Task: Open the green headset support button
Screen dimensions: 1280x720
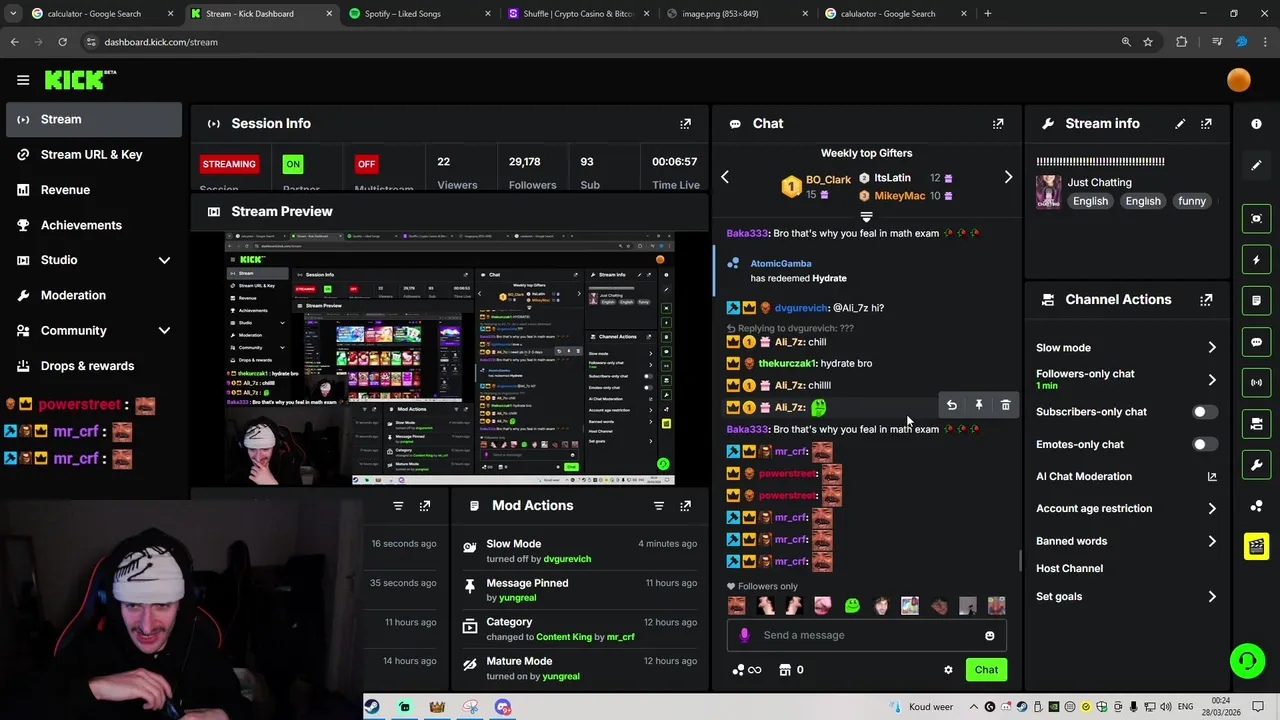Action: [x=1246, y=660]
